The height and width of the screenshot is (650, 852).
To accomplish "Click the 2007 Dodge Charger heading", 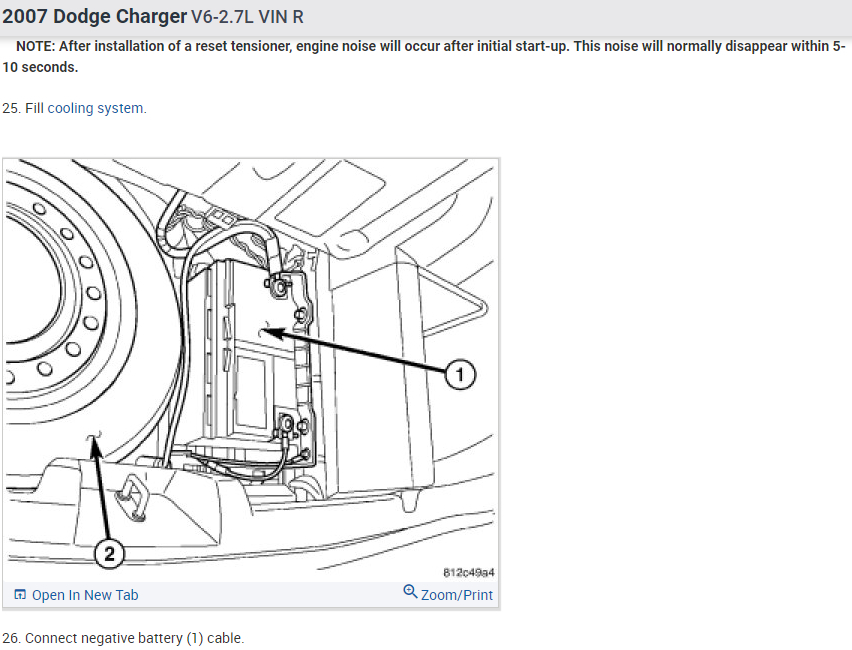I will pos(95,16).
